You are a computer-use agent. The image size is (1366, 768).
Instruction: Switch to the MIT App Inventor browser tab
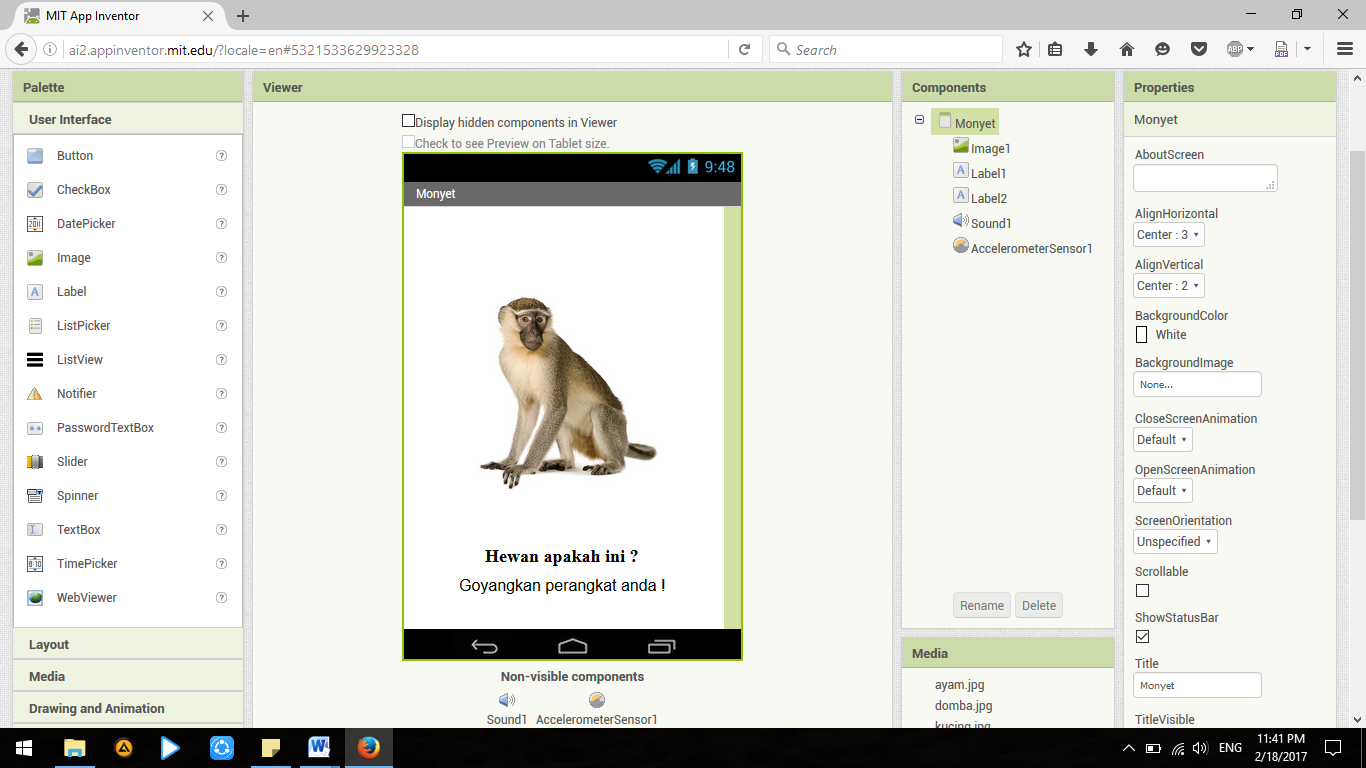click(x=120, y=16)
